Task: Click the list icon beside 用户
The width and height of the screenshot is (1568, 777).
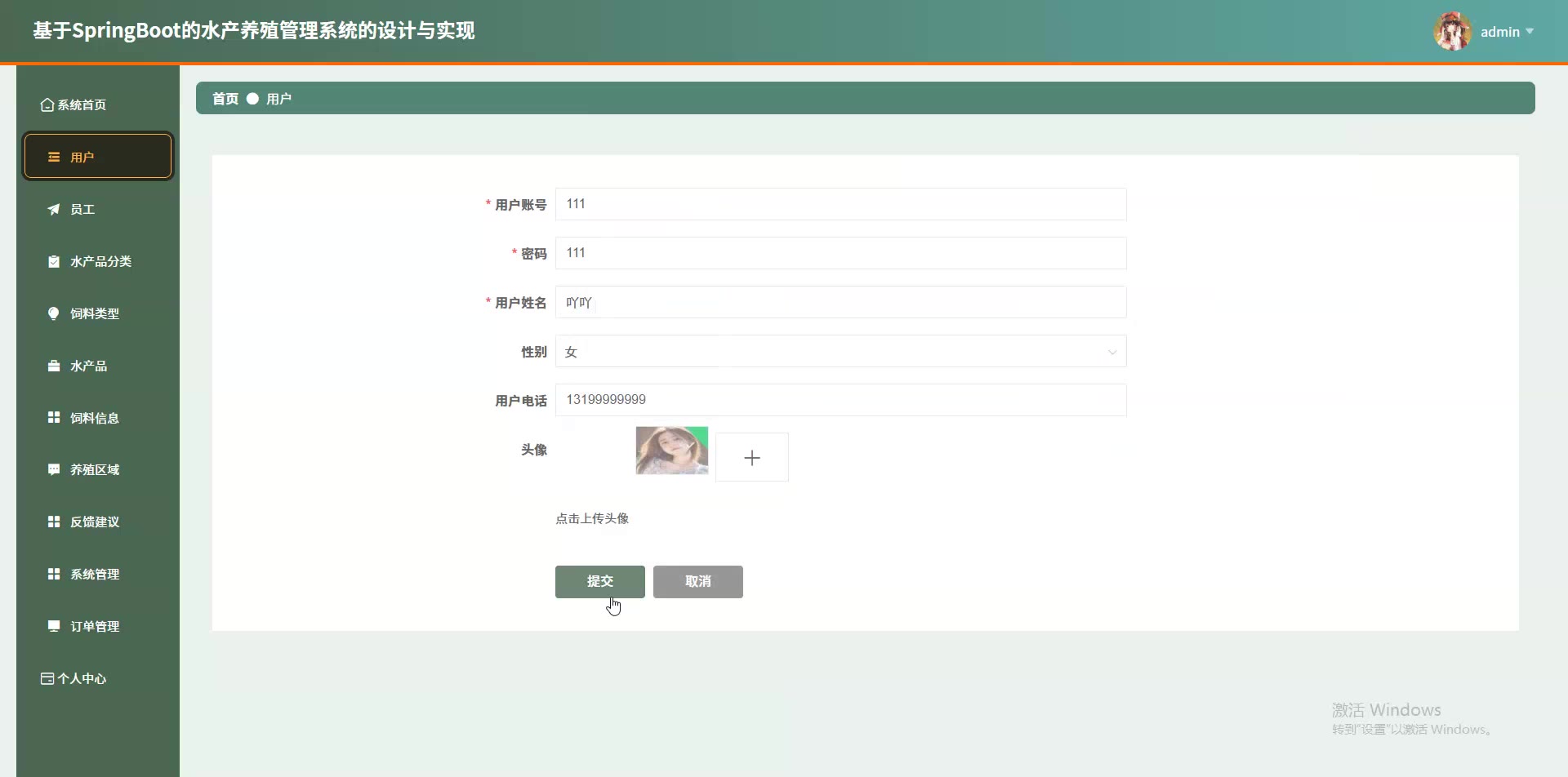Action: (54, 157)
